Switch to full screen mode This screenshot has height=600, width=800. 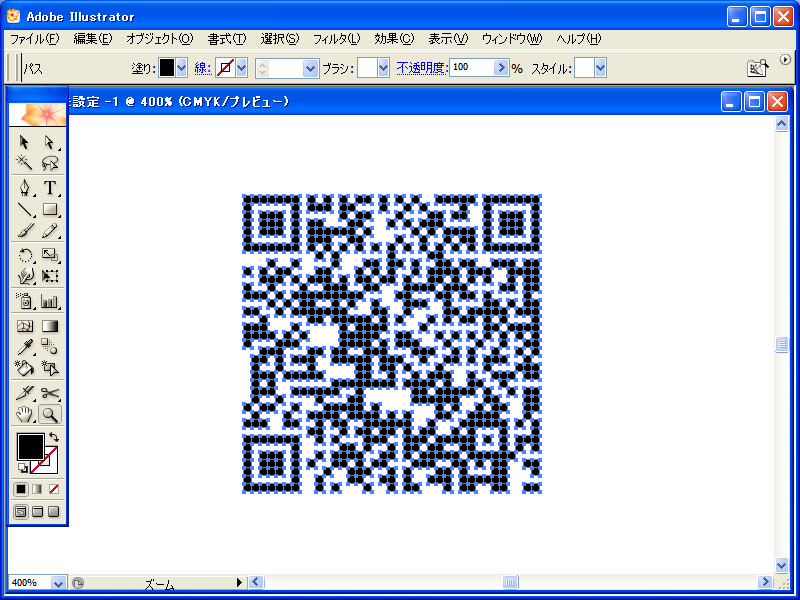click(x=54, y=511)
